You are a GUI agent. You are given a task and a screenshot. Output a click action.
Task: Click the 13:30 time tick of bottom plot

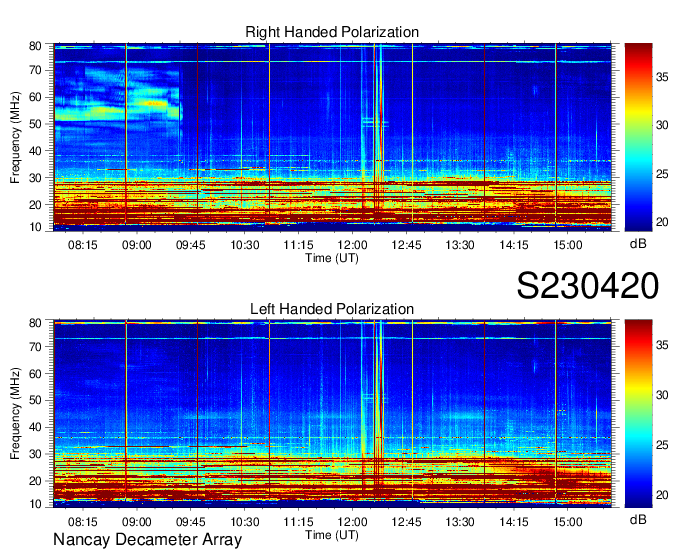click(460, 522)
